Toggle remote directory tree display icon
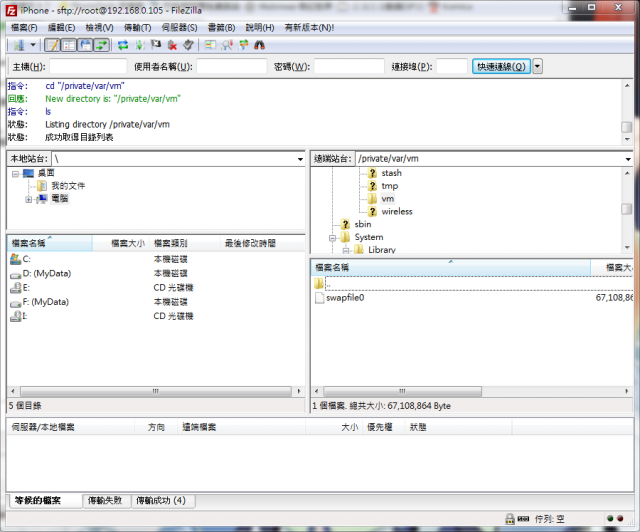 pyautogui.click(x=85, y=45)
